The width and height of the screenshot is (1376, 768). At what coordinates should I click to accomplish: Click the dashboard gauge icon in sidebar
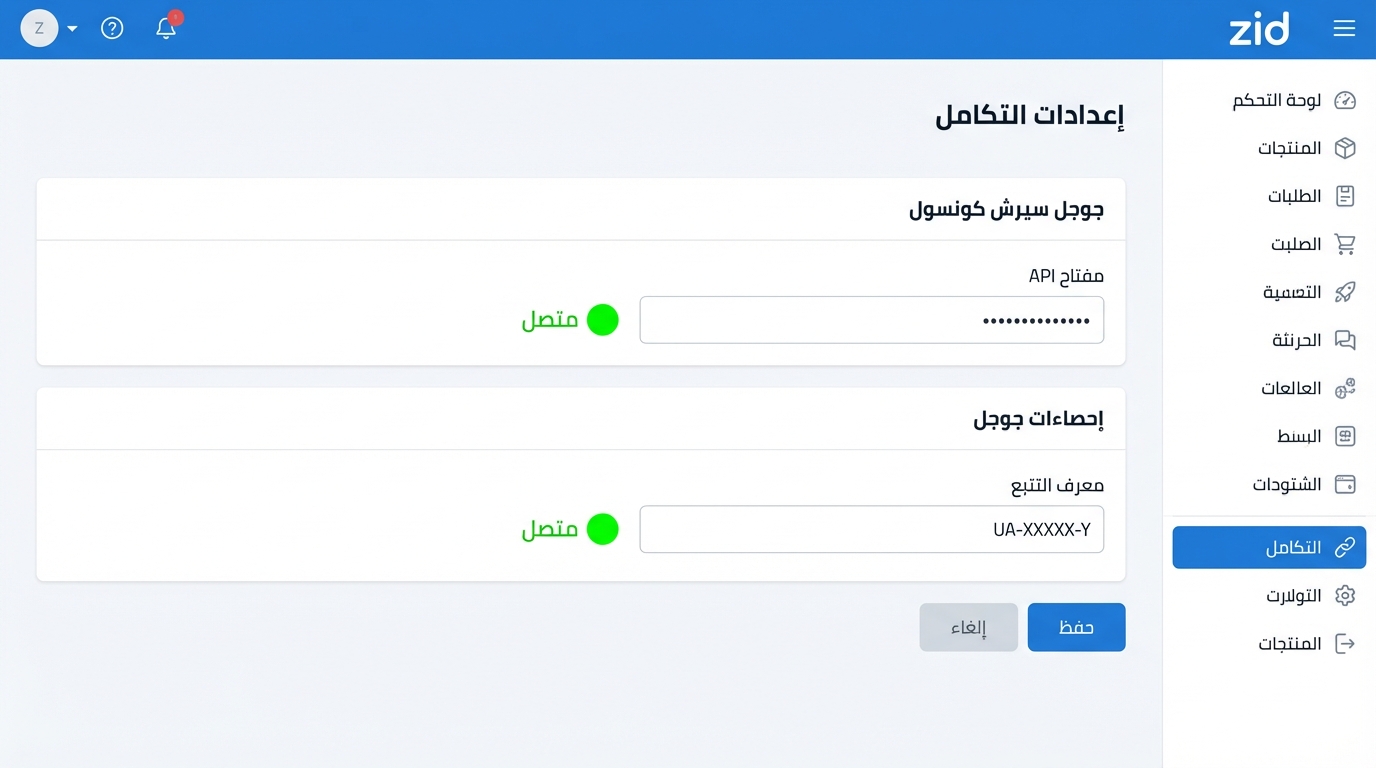1345,100
